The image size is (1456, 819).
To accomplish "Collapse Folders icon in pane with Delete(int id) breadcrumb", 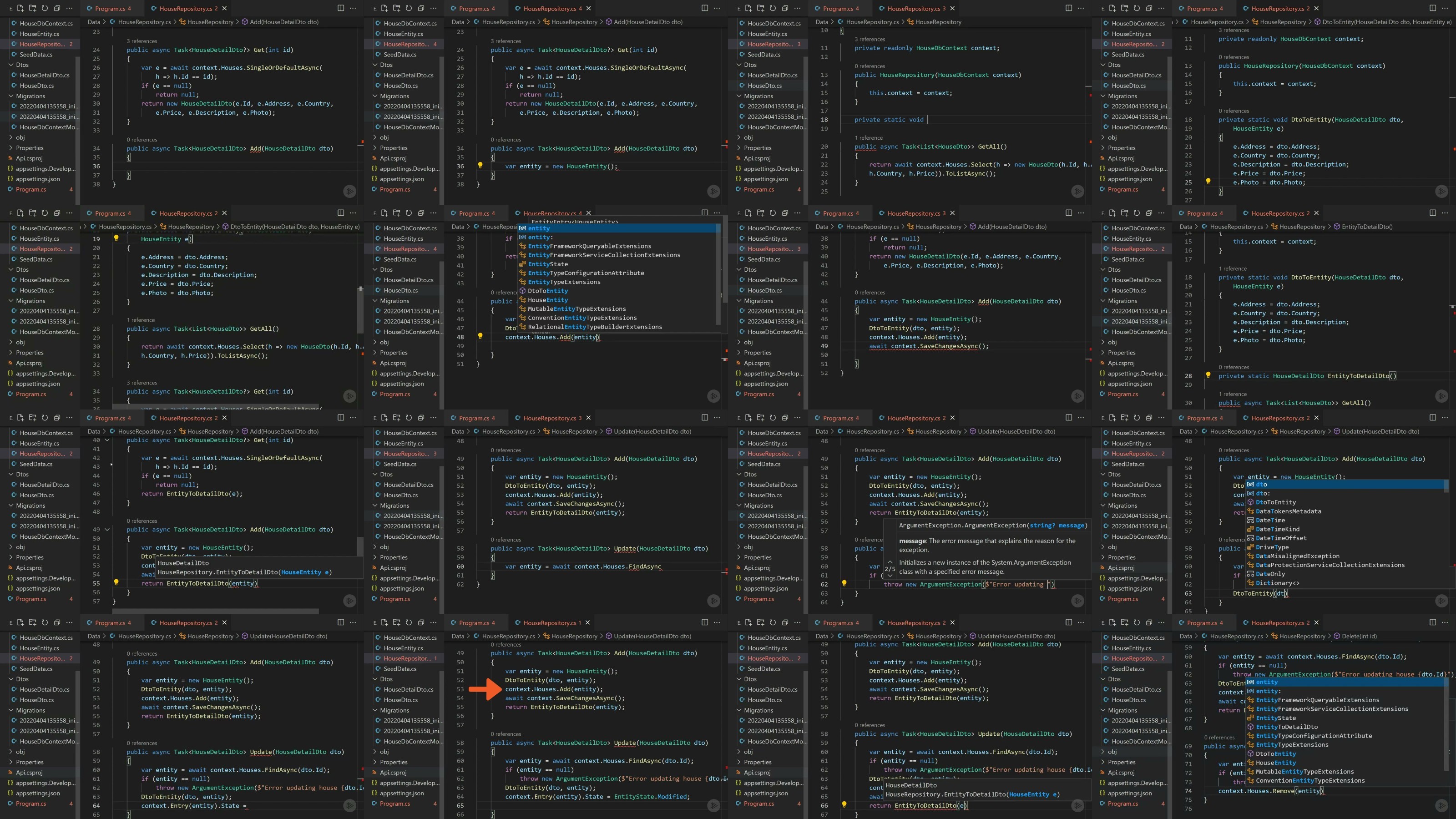I will (1148, 622).
